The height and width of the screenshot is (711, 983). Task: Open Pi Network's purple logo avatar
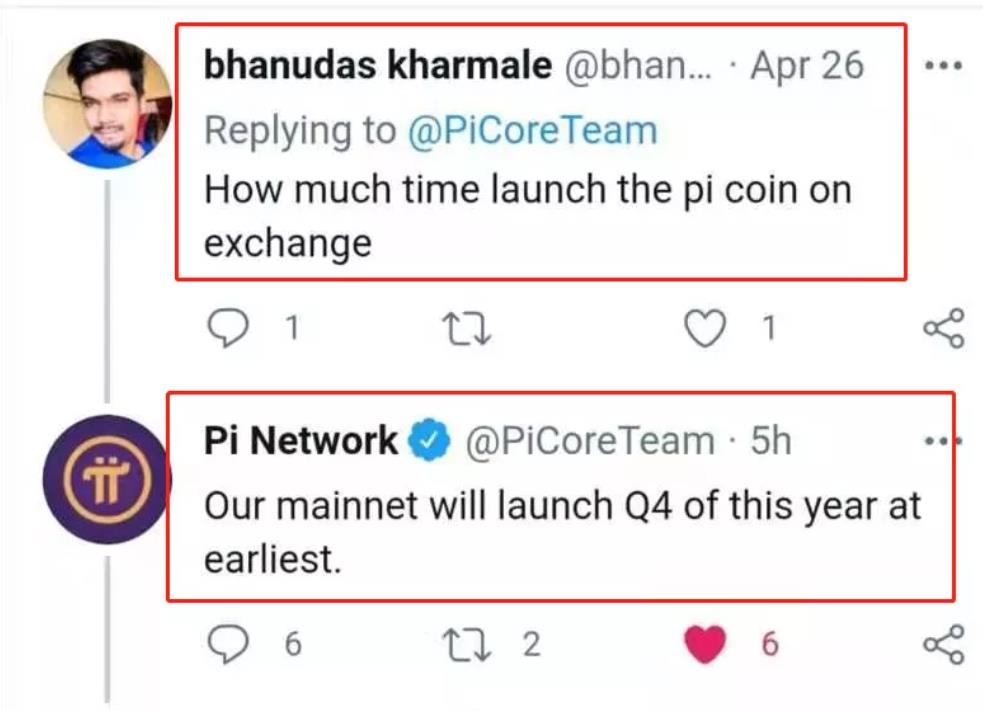107,480
